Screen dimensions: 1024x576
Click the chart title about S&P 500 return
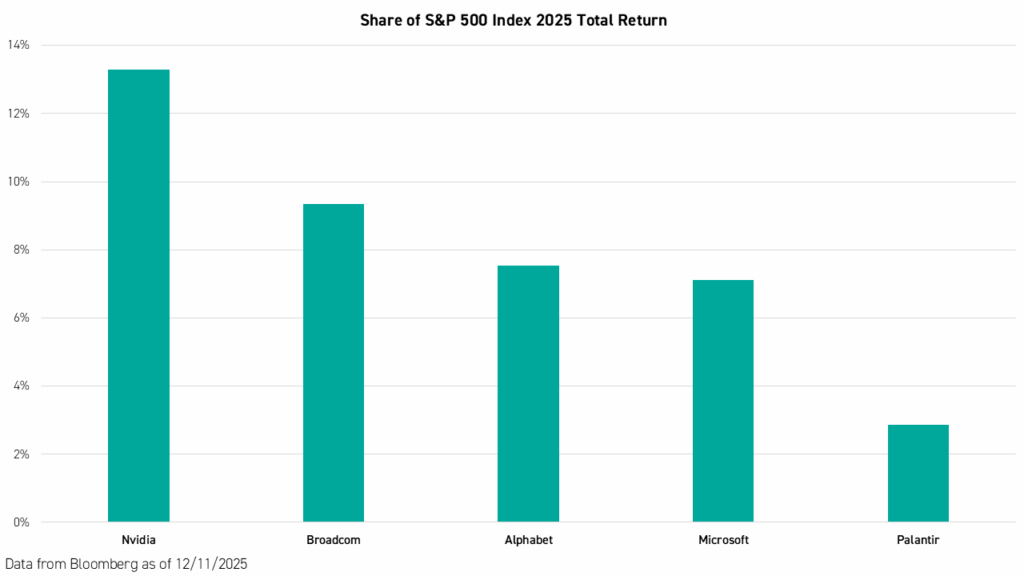[x=513, y=20]
